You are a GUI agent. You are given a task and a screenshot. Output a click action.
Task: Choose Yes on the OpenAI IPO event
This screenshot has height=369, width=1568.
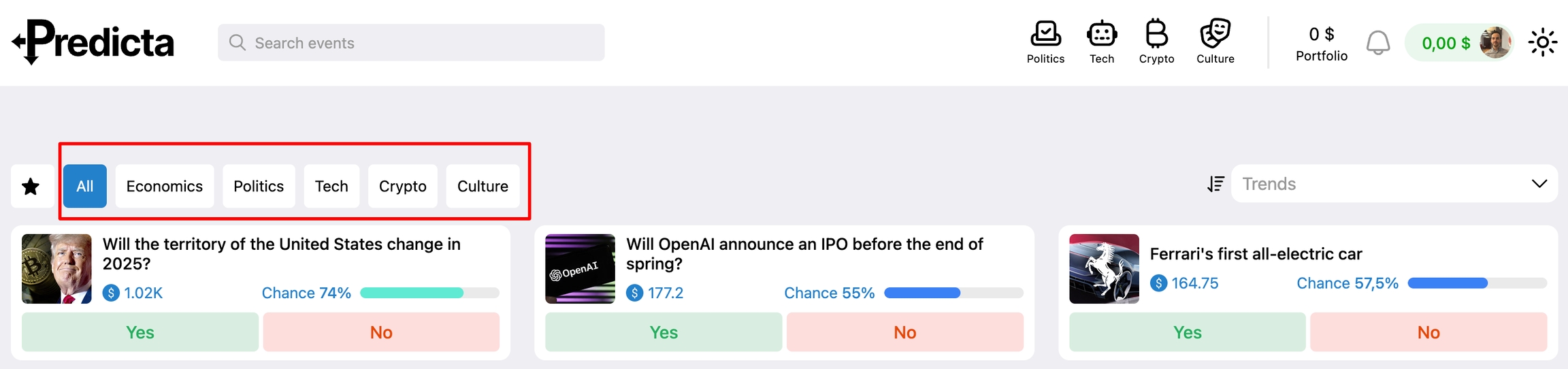(x=664, y=332)
